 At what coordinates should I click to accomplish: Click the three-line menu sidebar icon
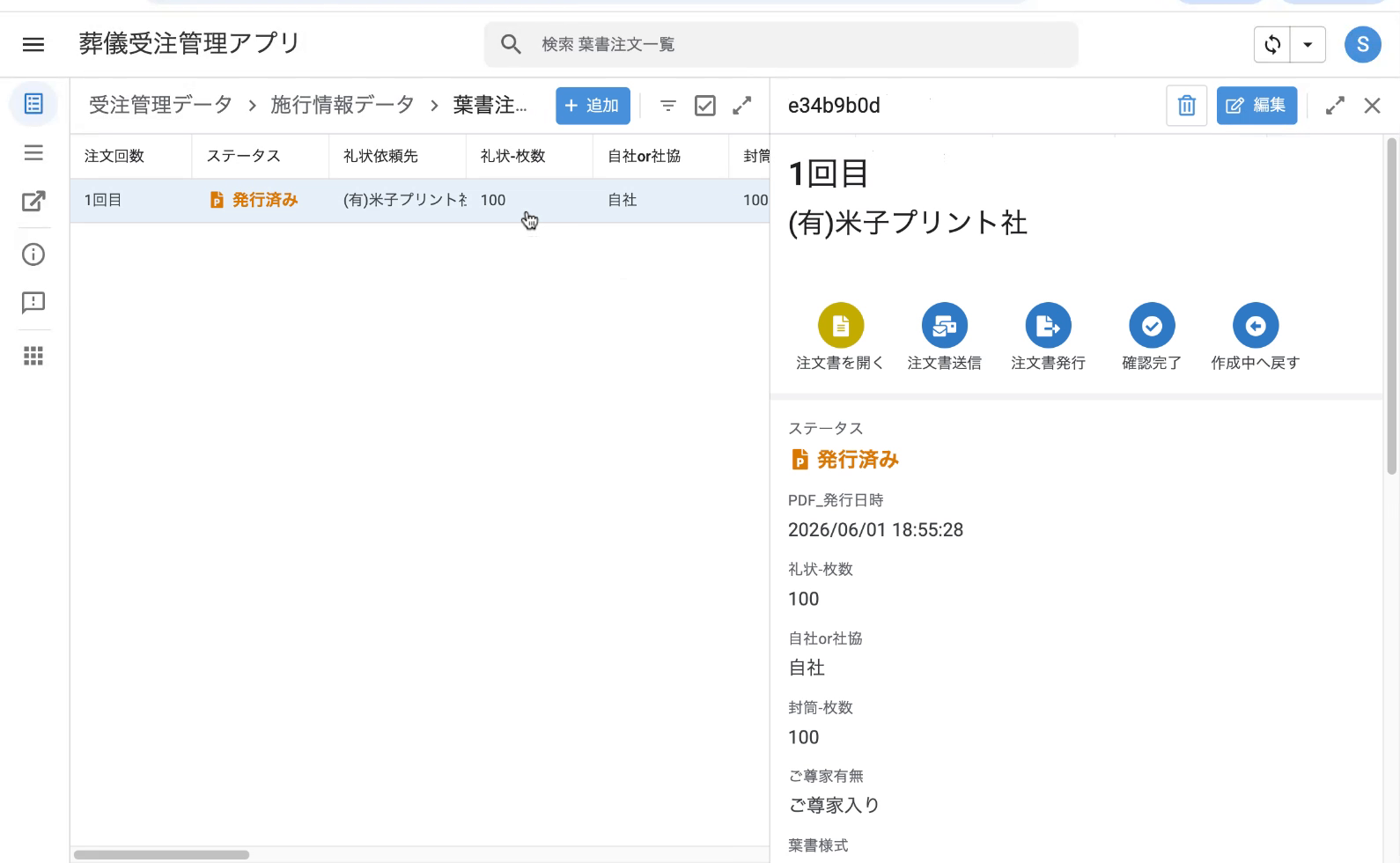pyautogui.click(x=33, y=153)
